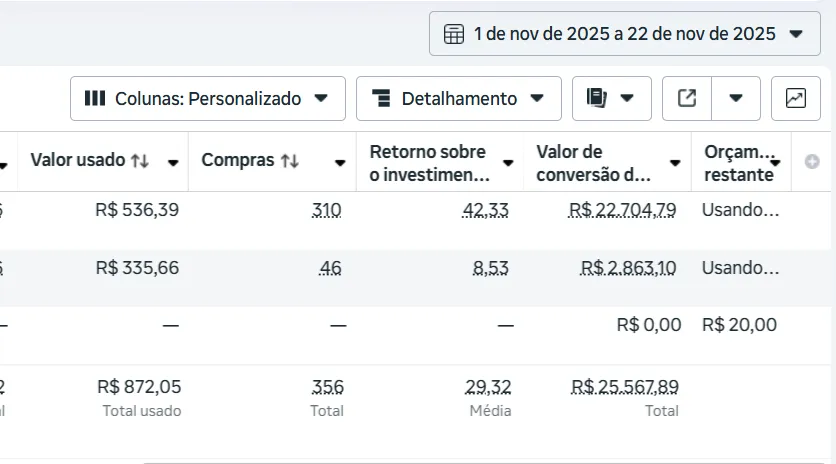This screenshot has width=836, height=464.
Task: Expand the Detalhamento breakdown menu
Action: coord(459,98)
